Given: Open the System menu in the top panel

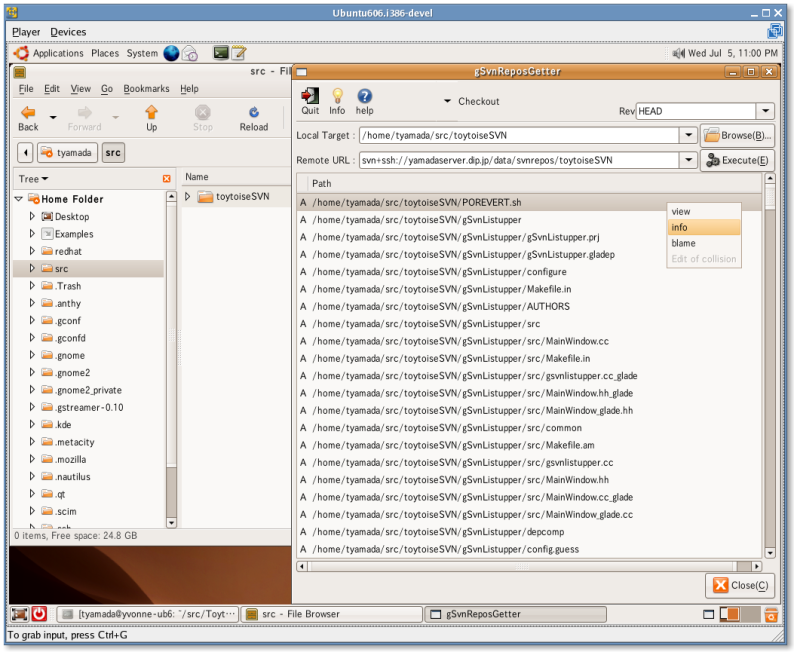Looking at the screenshot, I should [142, 53].
